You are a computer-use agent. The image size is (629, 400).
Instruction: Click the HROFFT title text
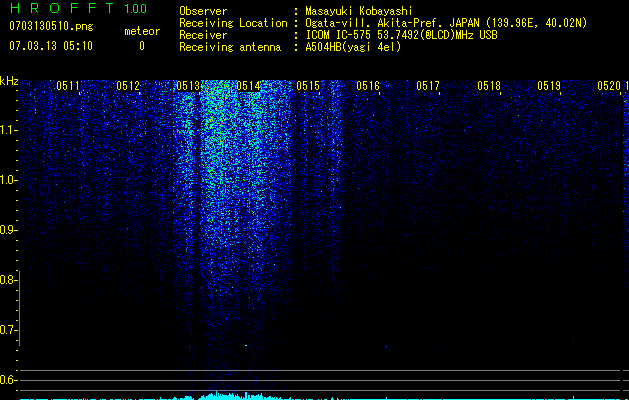[x=63, y=8]
